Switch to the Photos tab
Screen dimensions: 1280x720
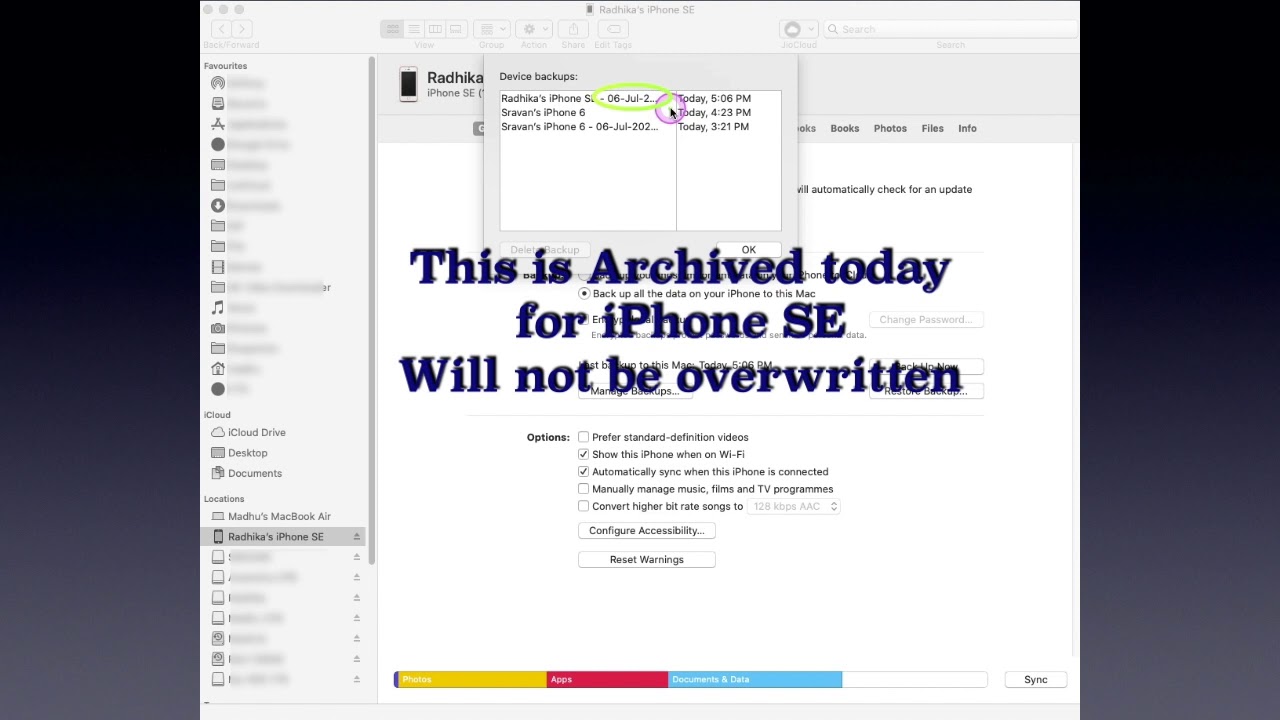tap(890, 128)
